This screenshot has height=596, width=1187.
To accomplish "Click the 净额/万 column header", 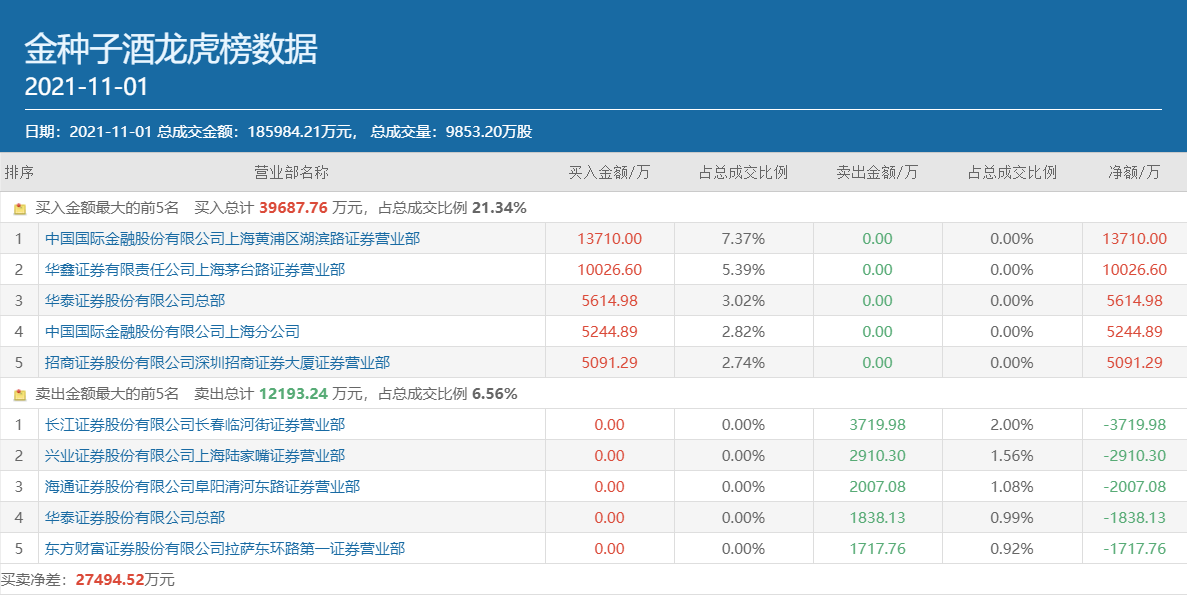I will tap(1134, 173).
